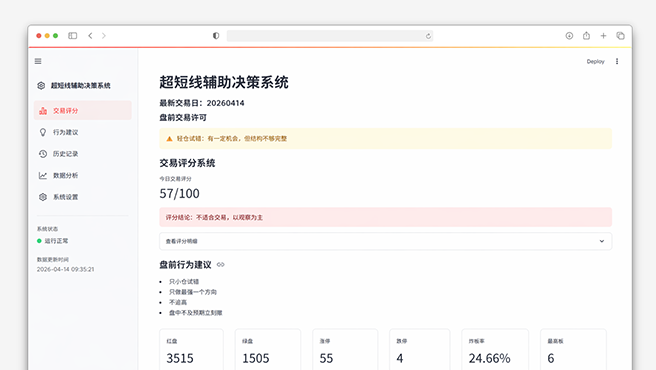656x370 pixels.
Task: Click the 最高板 6 metric card
Action: [x=573, y=349]
